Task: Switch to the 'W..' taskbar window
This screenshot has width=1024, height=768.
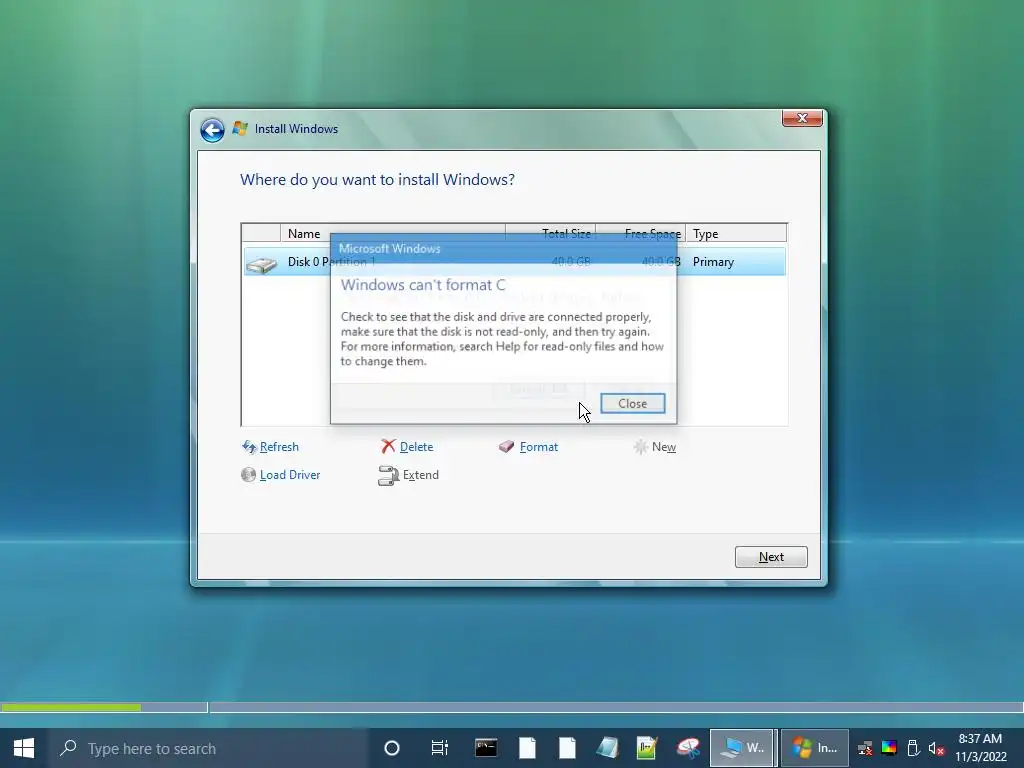Action: 742,748
